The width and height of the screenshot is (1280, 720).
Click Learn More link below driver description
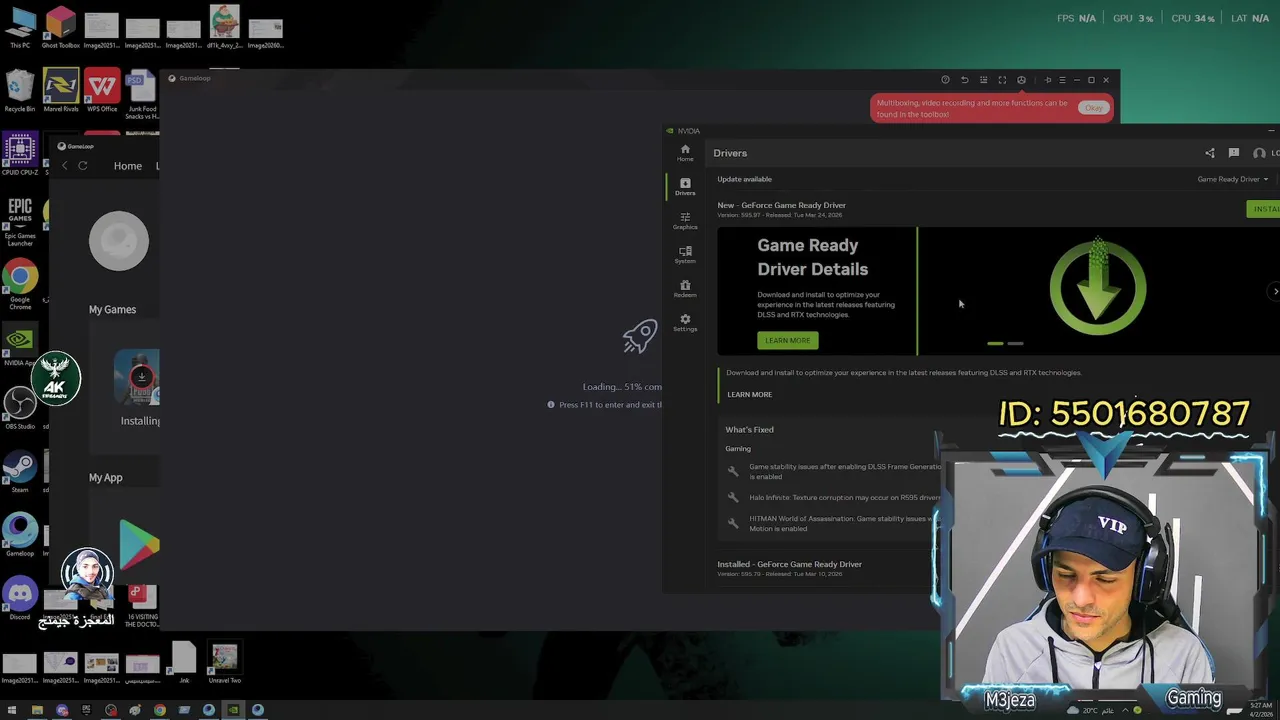(749, 394)
